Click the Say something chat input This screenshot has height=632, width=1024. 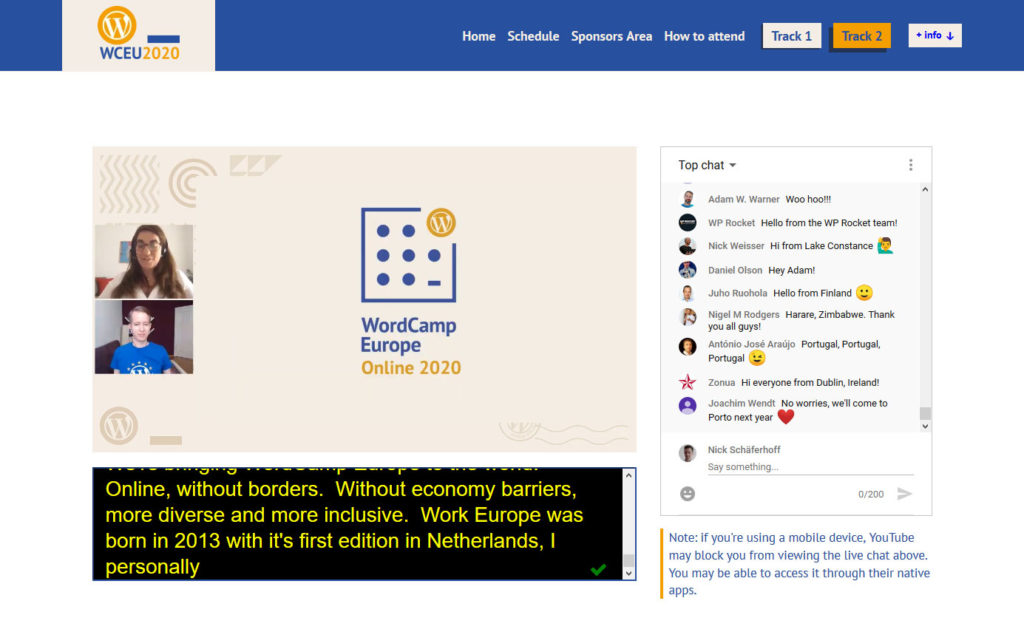tap(810, 467)
